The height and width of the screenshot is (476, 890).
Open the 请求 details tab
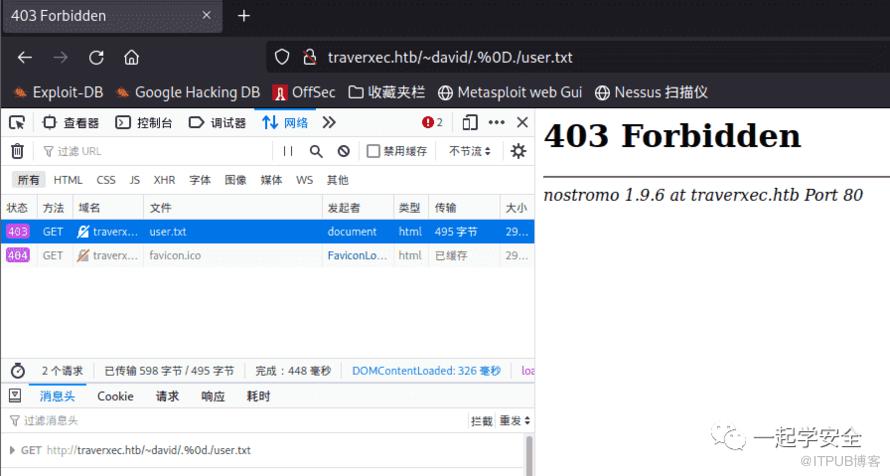pos(167,397)
